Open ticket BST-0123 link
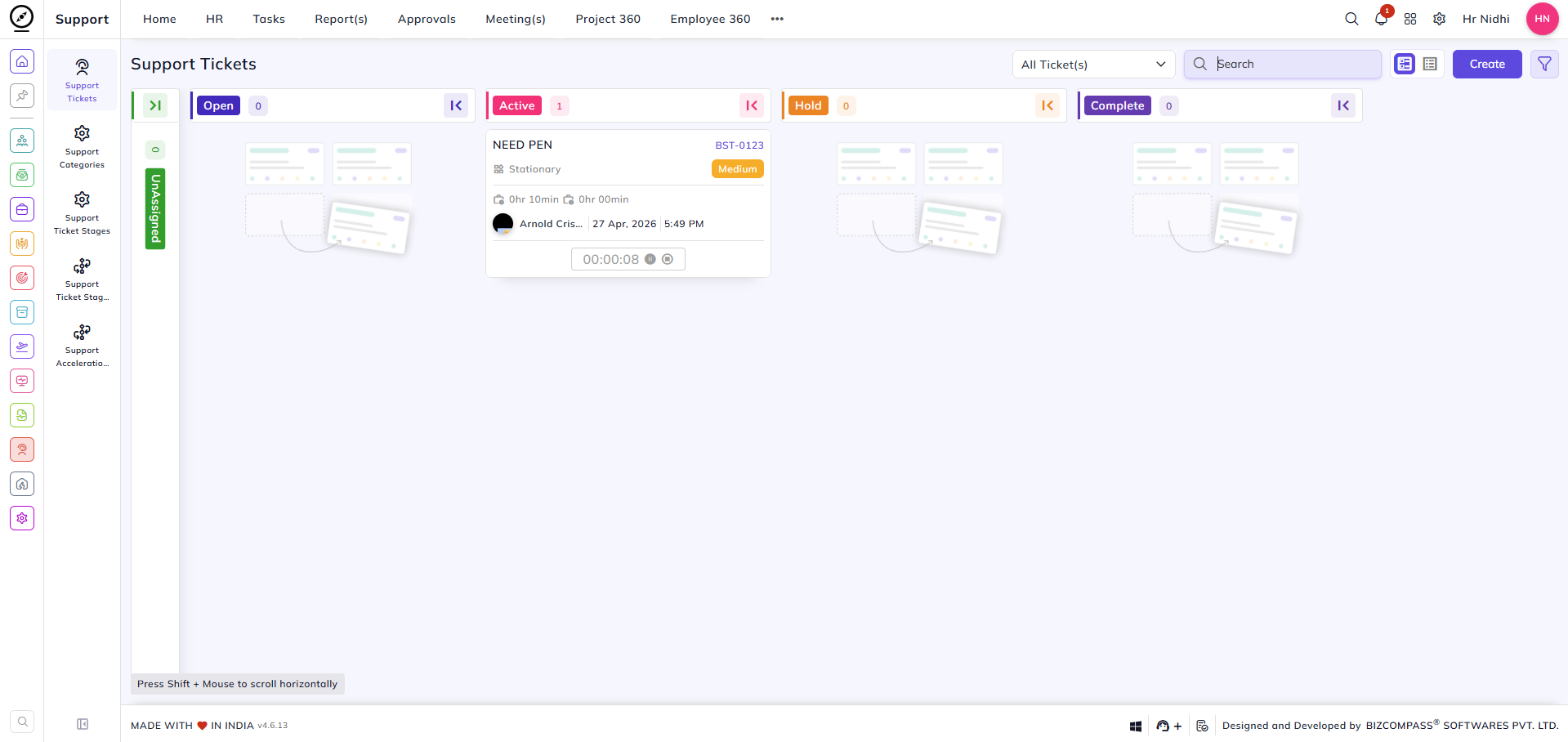This screenshot has height=742, width=1568. click(x=739, y=145)
